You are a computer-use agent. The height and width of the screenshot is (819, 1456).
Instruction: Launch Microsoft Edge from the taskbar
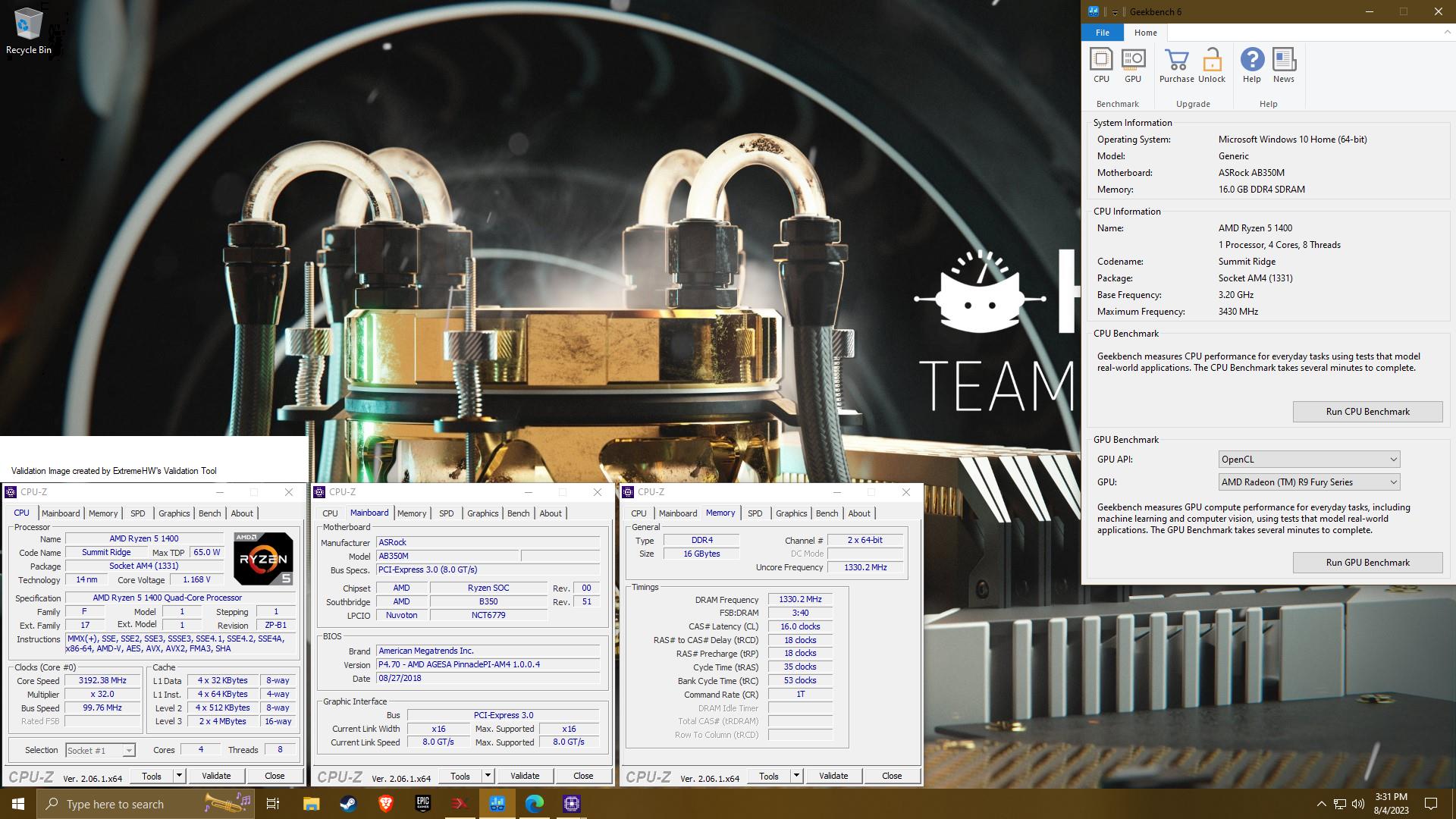(x=535, y=804)
